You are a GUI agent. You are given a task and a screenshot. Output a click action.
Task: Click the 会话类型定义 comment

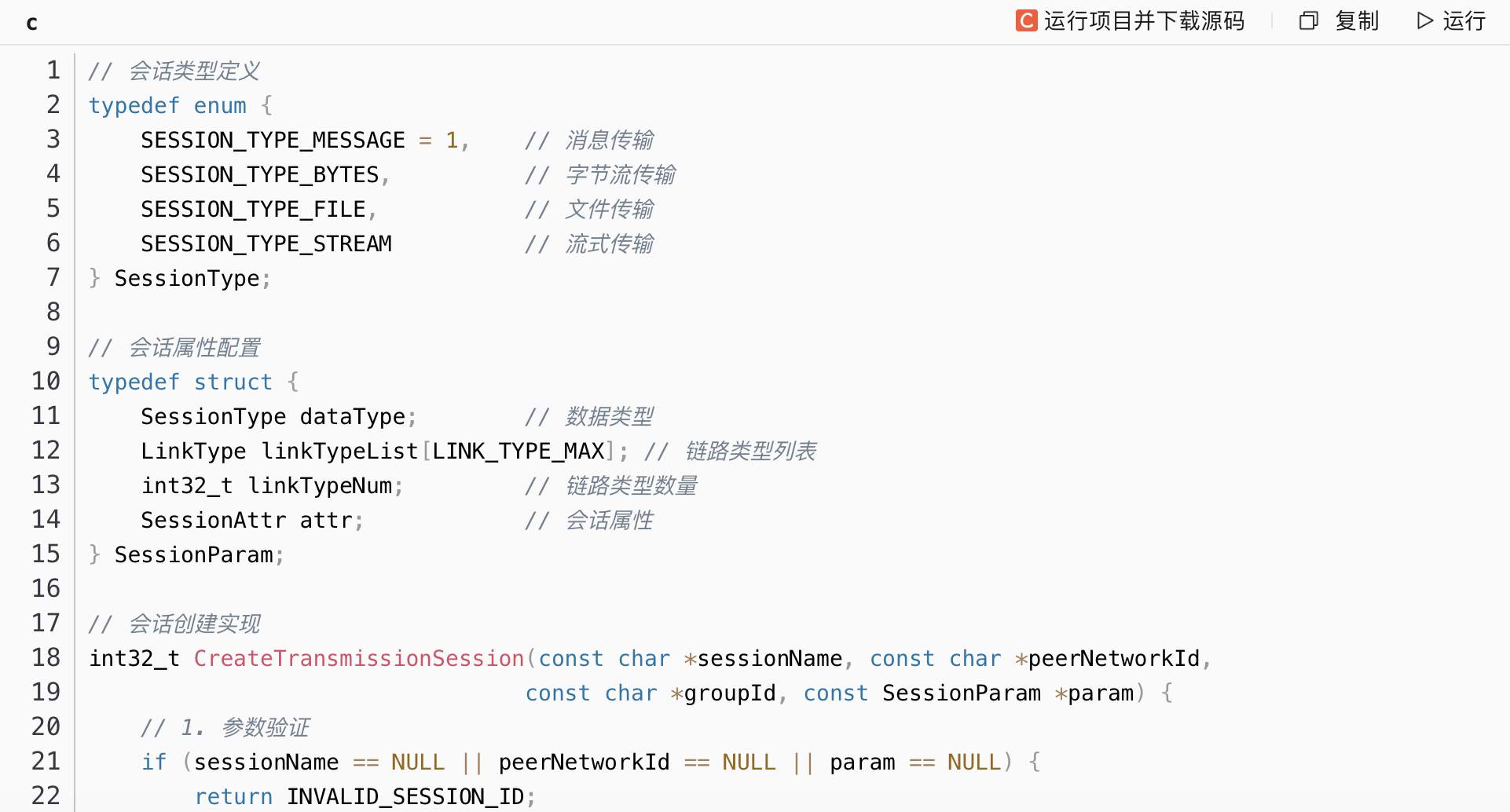194,71
